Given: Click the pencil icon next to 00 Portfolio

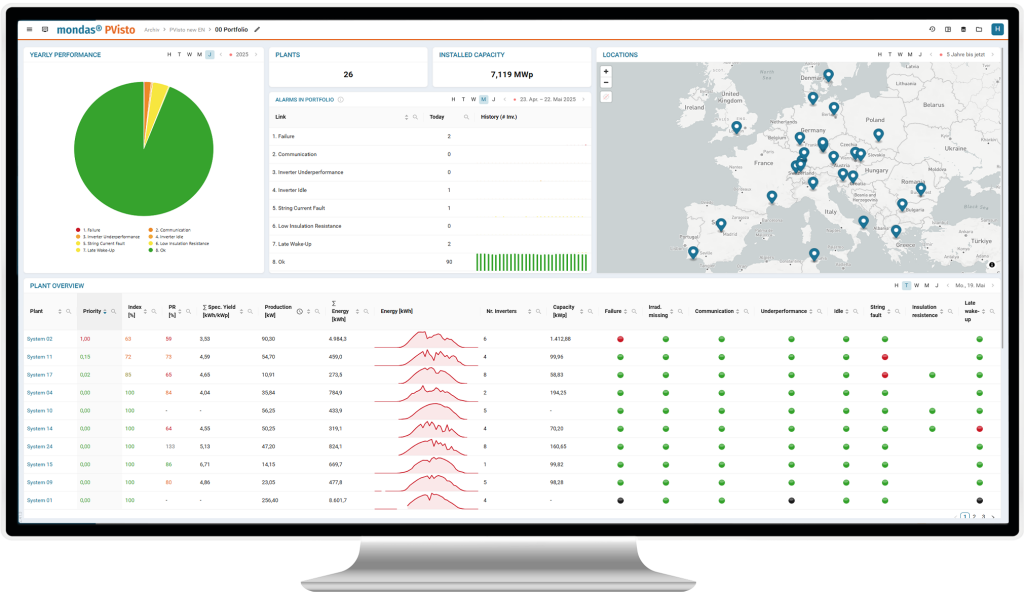Looking at the screenshot, I should point(258,30).
